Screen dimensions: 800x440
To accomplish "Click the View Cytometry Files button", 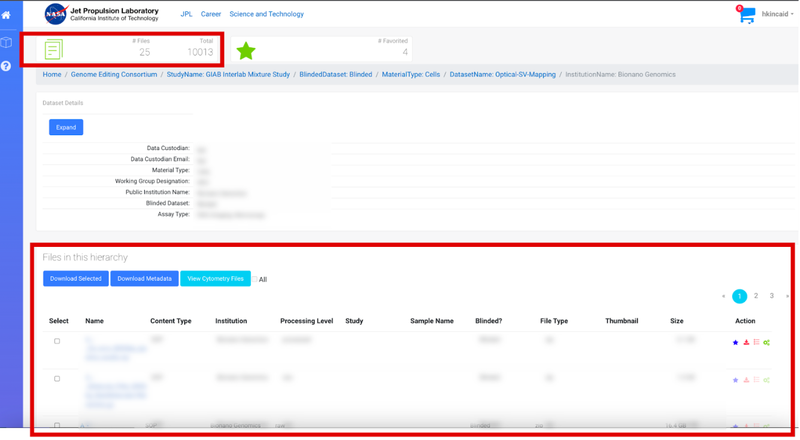I will pos(215,278).
